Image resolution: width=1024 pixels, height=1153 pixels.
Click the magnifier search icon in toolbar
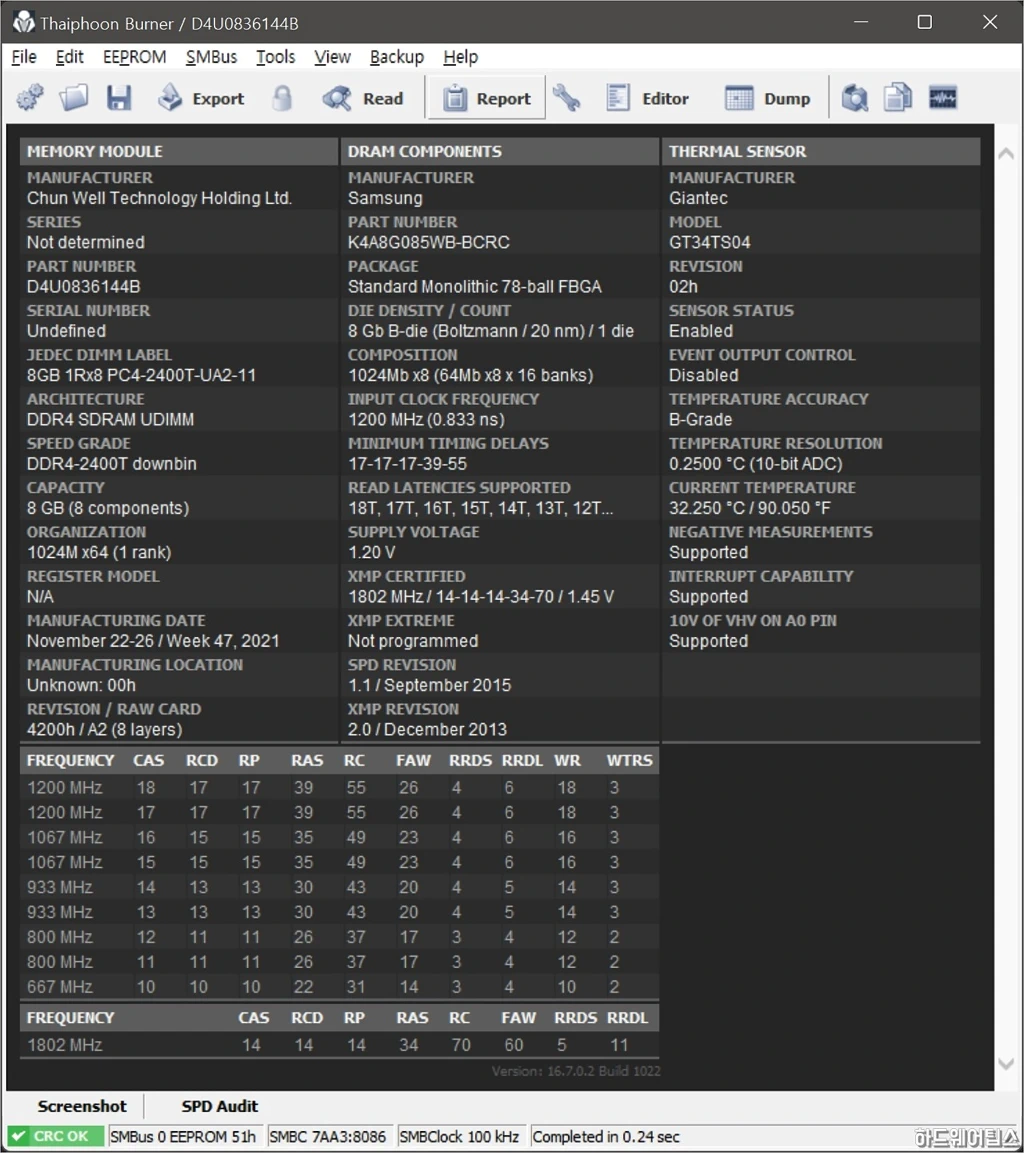[854, 98]
